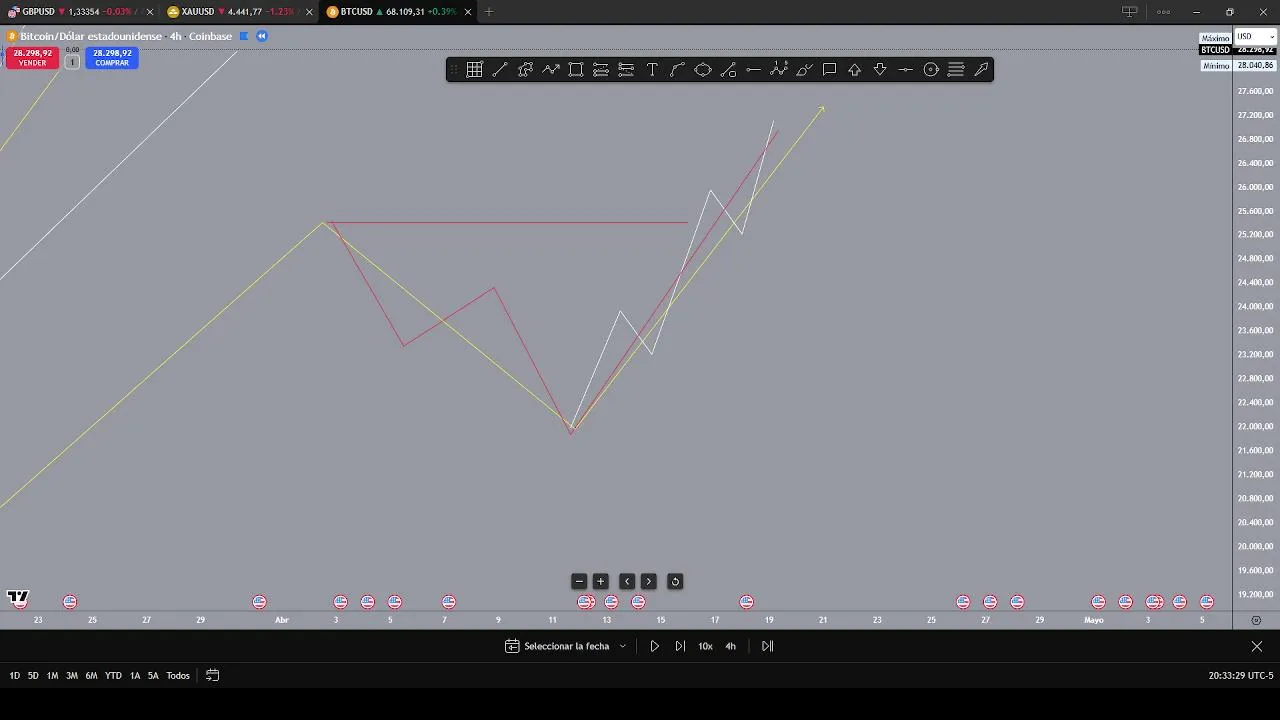
Task: Select the arrow up marker tool
Action: [855, 69]
